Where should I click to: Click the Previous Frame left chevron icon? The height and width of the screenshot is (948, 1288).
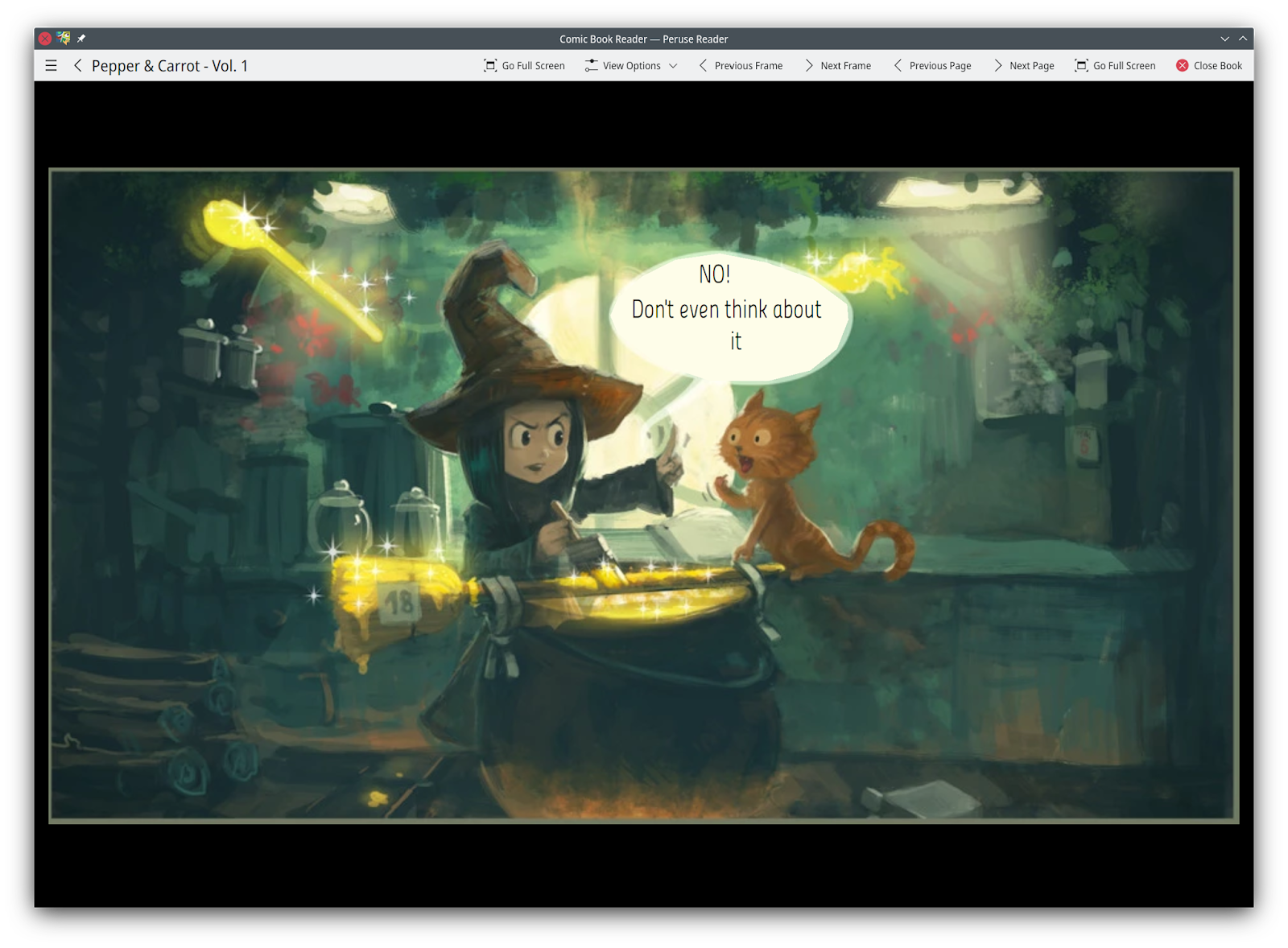point(703,66)
